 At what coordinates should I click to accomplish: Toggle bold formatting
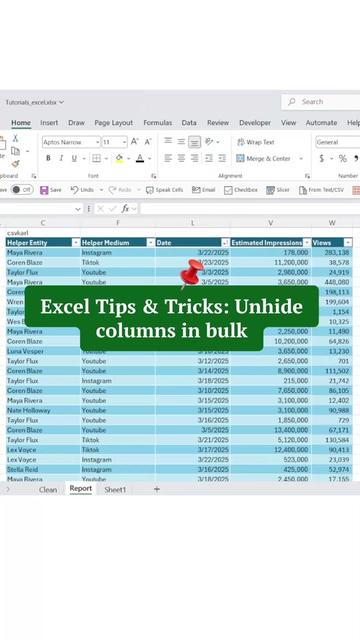[48, 158]
